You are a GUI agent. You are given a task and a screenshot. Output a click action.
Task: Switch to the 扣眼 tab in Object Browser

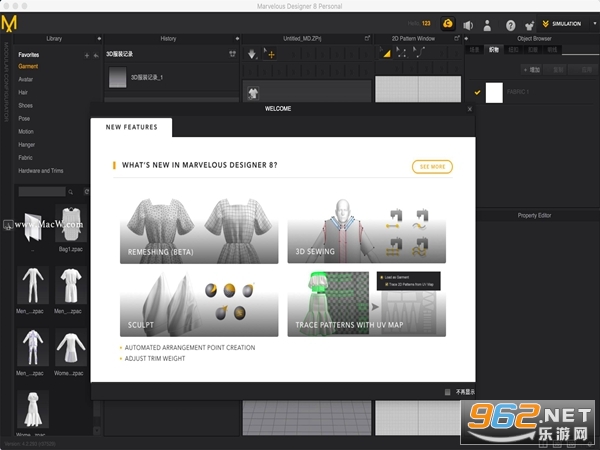click(x=533, y=50)
